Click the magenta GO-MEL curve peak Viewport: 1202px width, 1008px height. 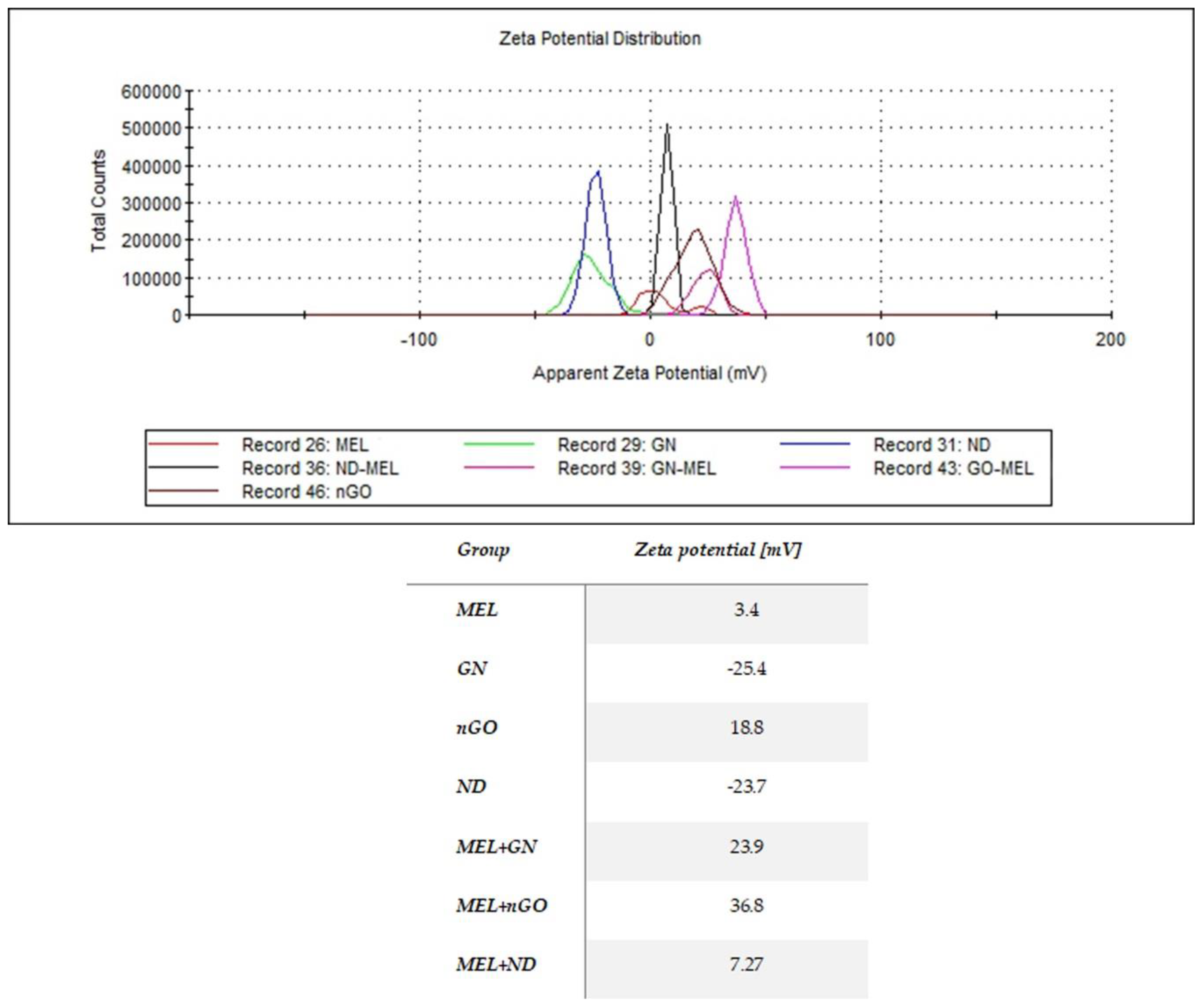click(735, 198)
